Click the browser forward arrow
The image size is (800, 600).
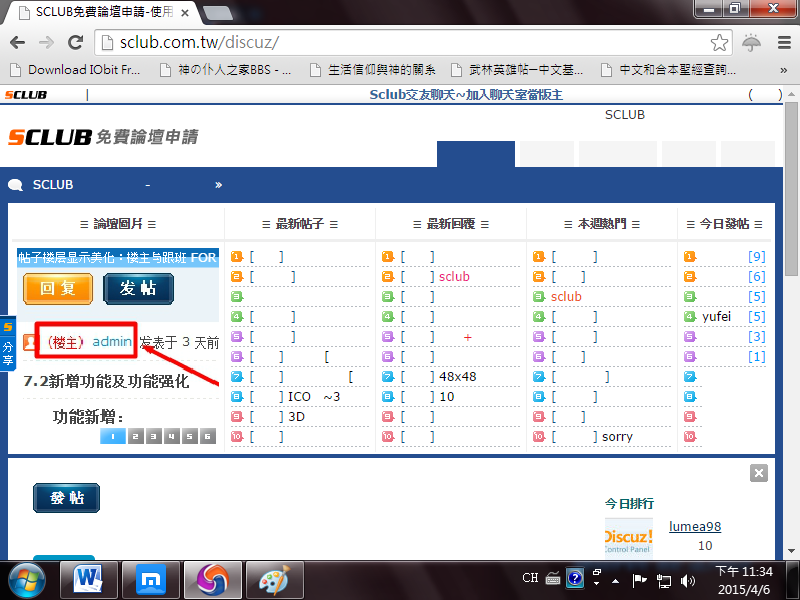pos(46,42)
